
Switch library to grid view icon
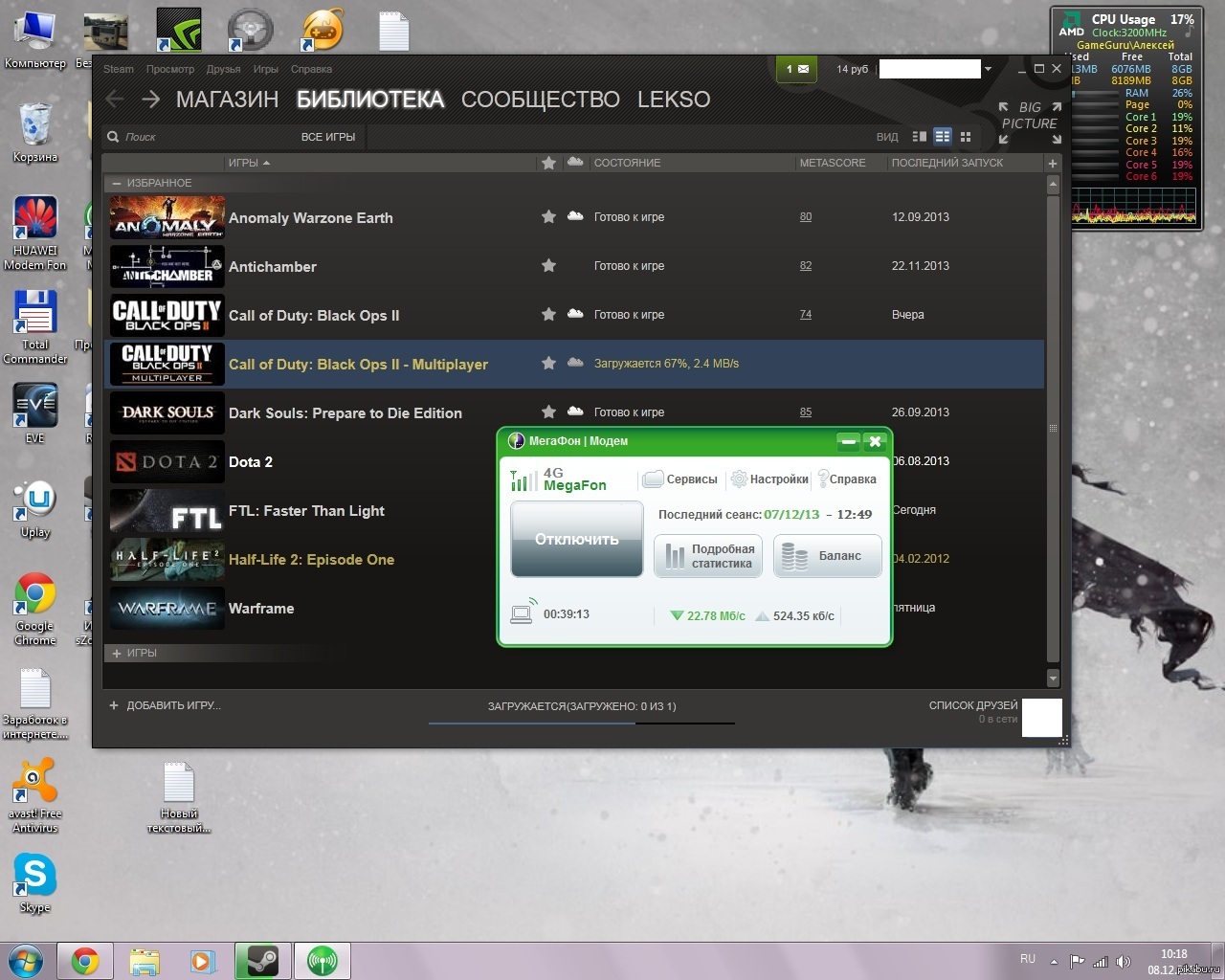(x=966, y=137)
